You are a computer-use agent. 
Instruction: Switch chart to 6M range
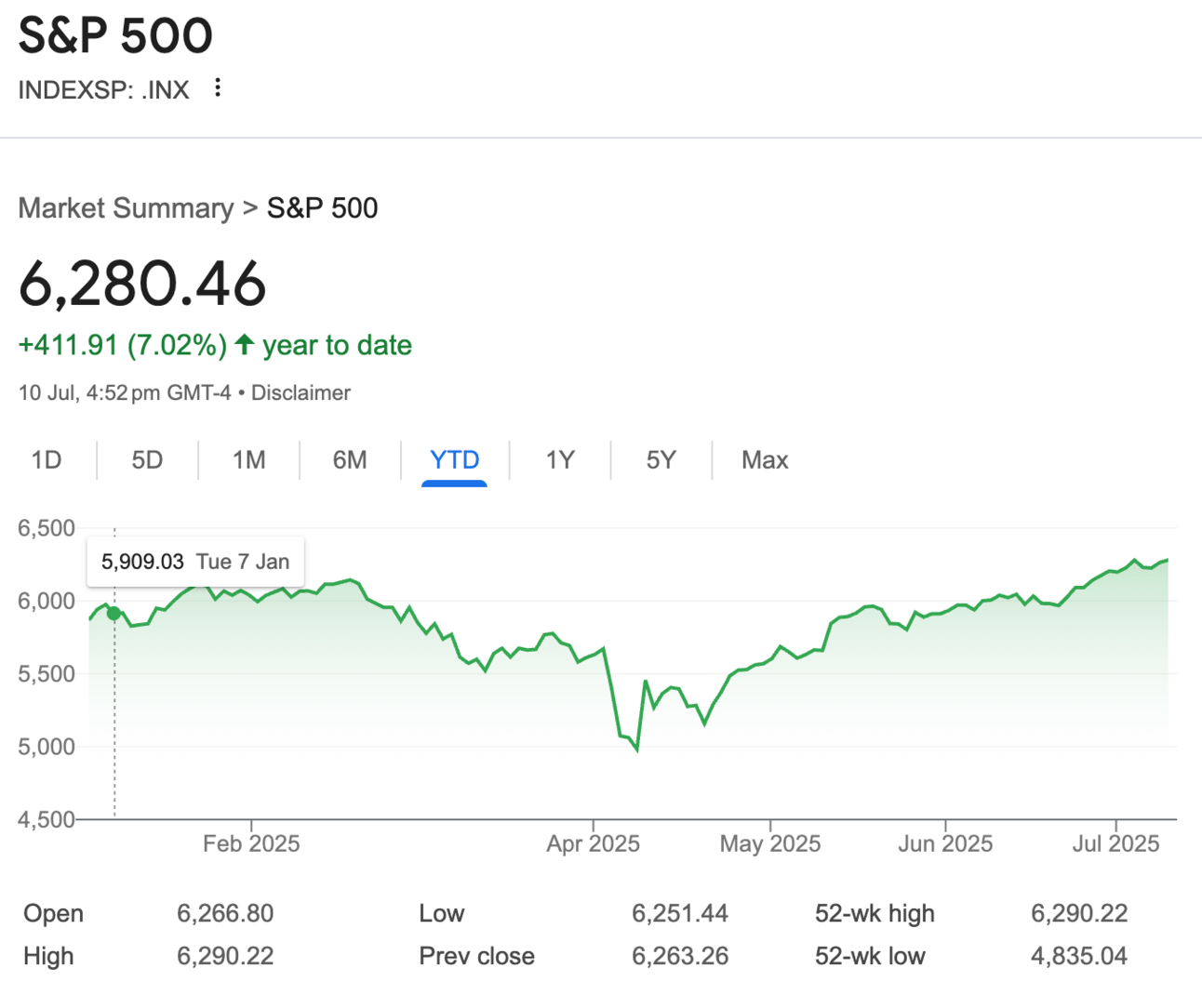350,460
